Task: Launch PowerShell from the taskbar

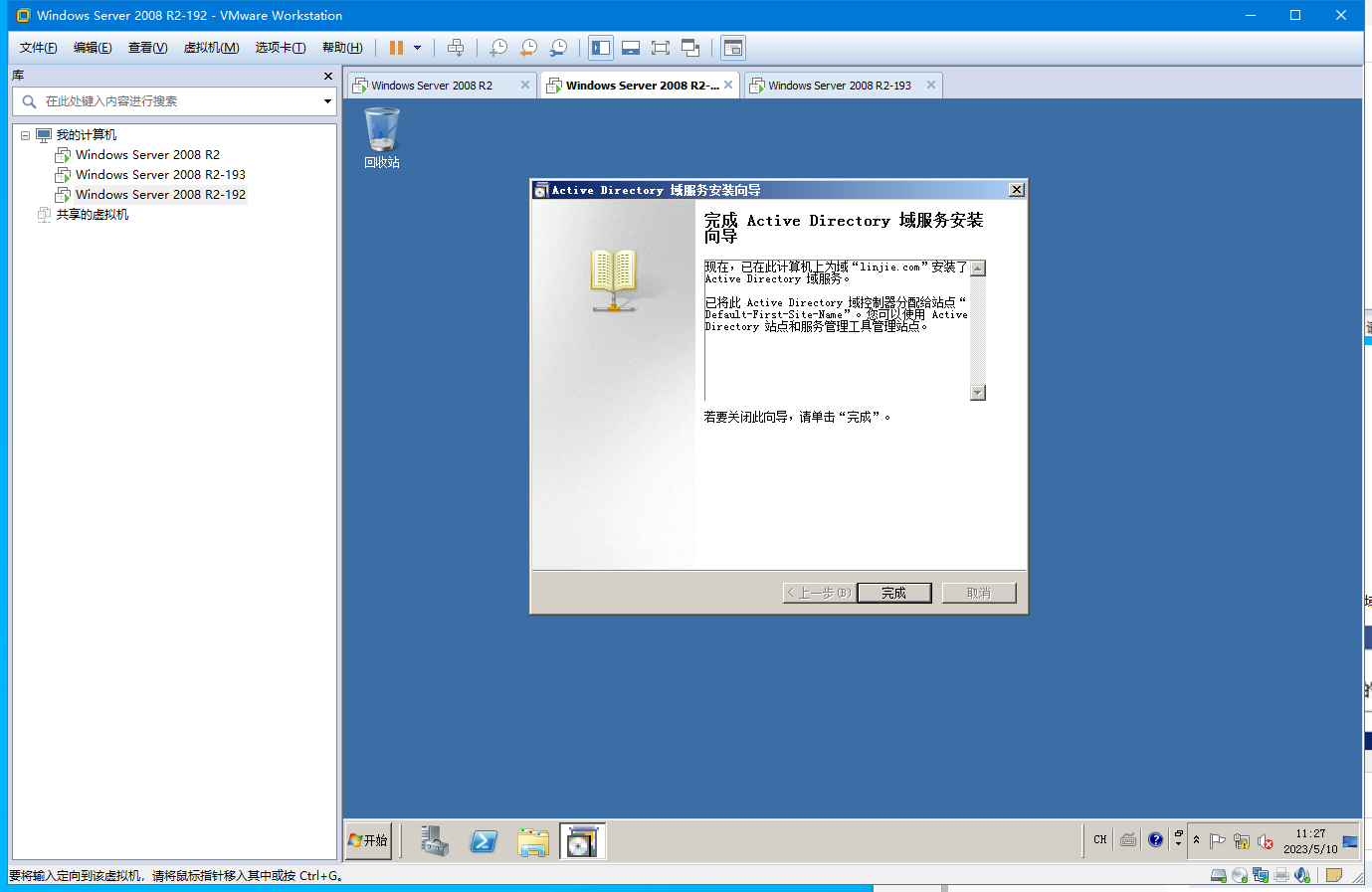Action: pyautogui.click(x=484, y=841)
